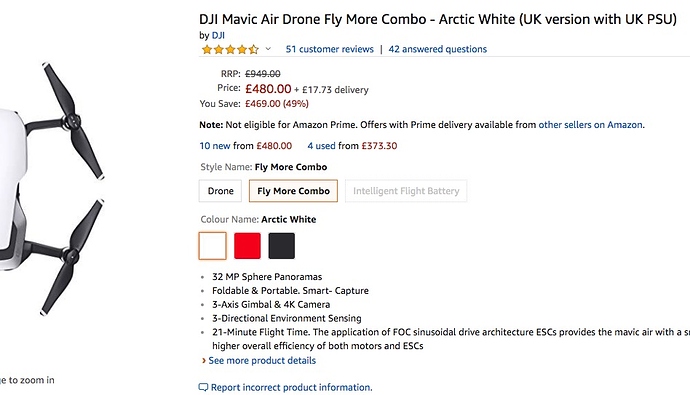View the 10 new offers link

tap(215, 146)
